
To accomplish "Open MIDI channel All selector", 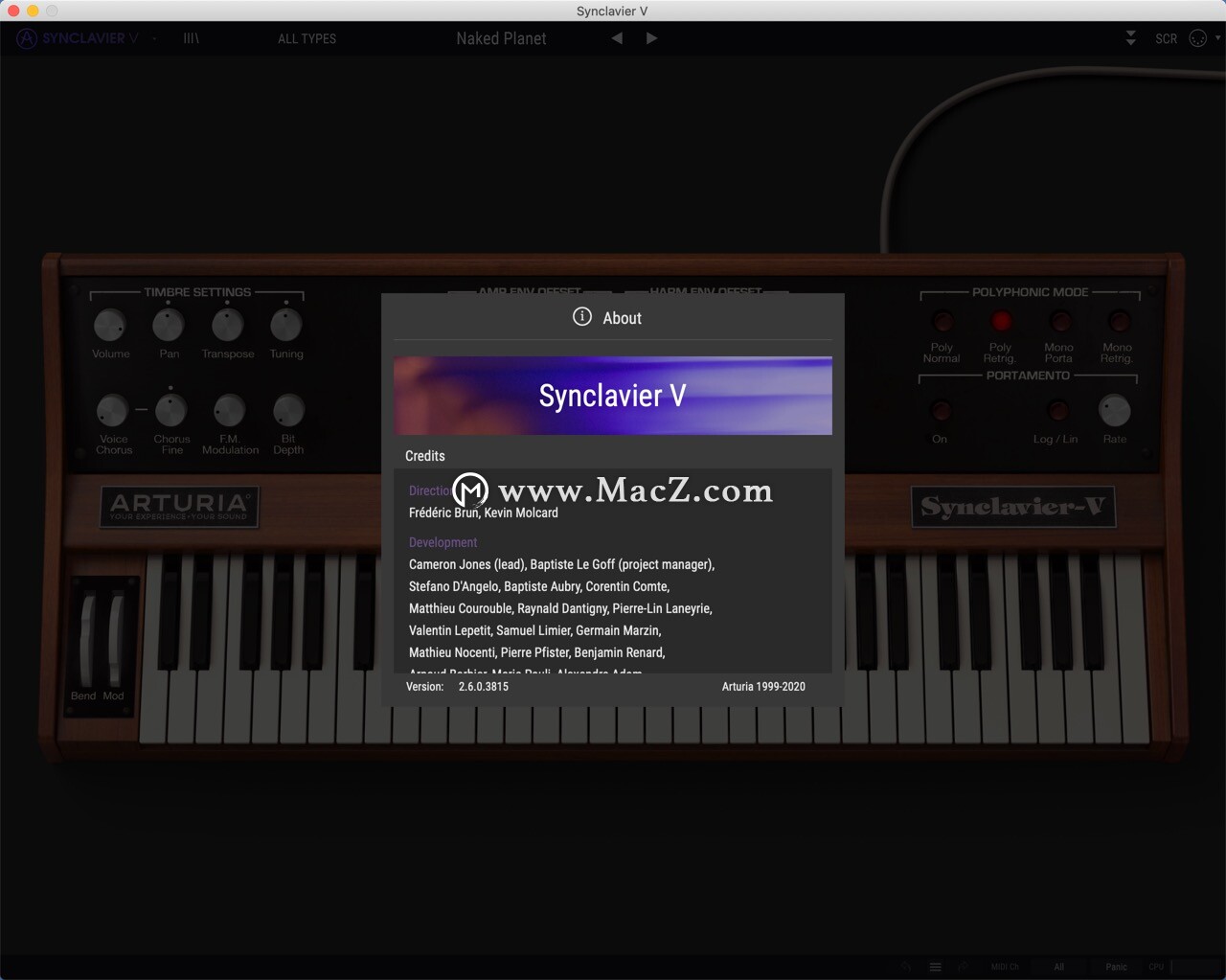I will (x=1058, y=967).
